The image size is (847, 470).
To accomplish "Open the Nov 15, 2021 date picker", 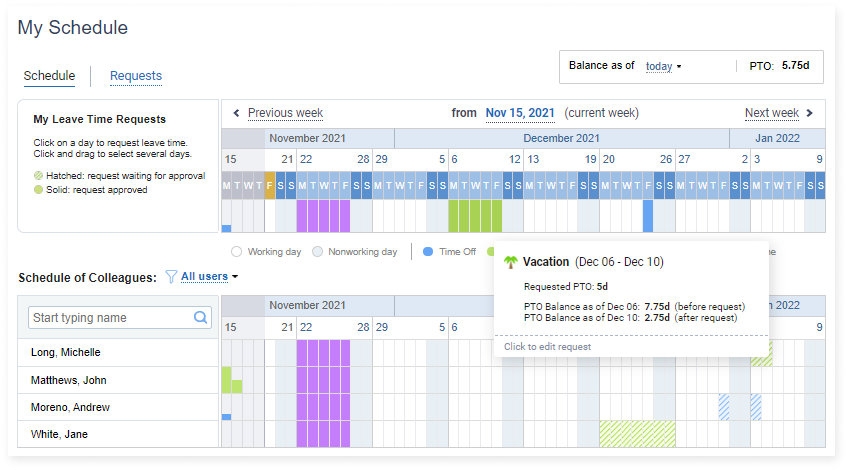I will click(x=520, y=113).
